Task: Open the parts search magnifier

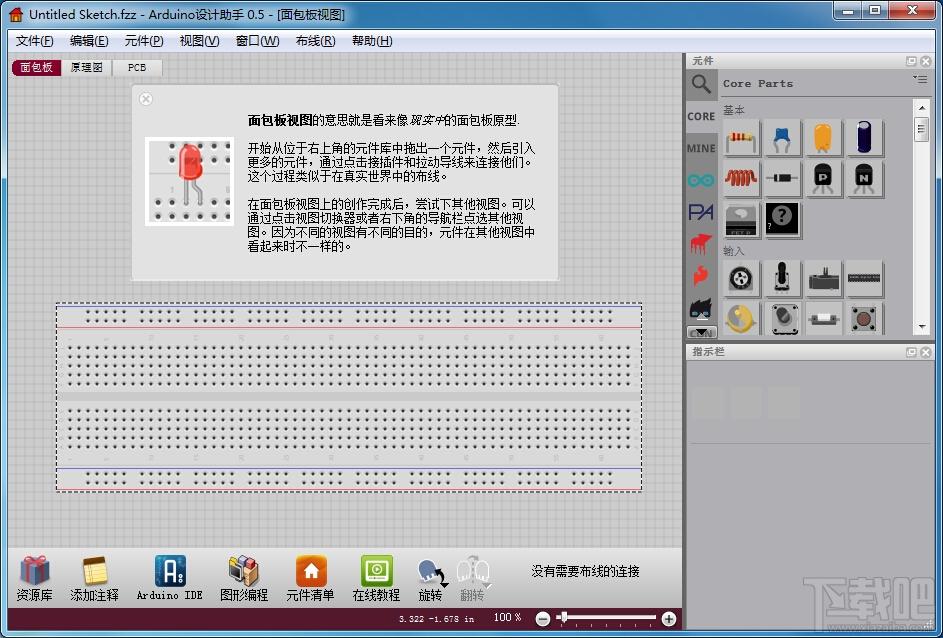Action: pyautogui.click(x=701, y=83)
